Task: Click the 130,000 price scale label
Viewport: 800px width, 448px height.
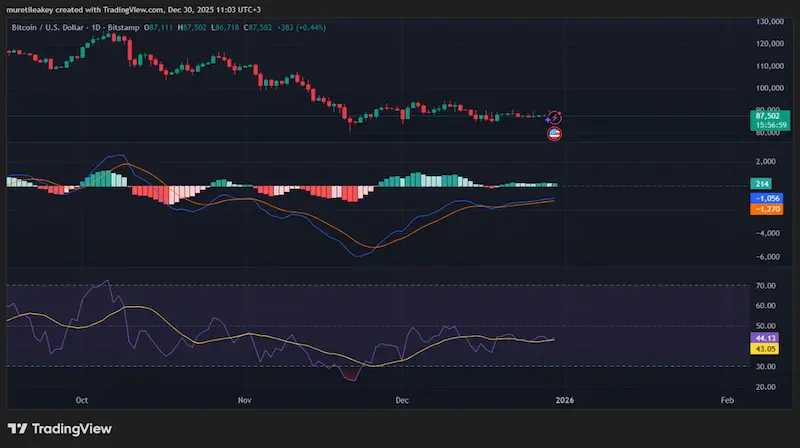Action: coord(769,21)
